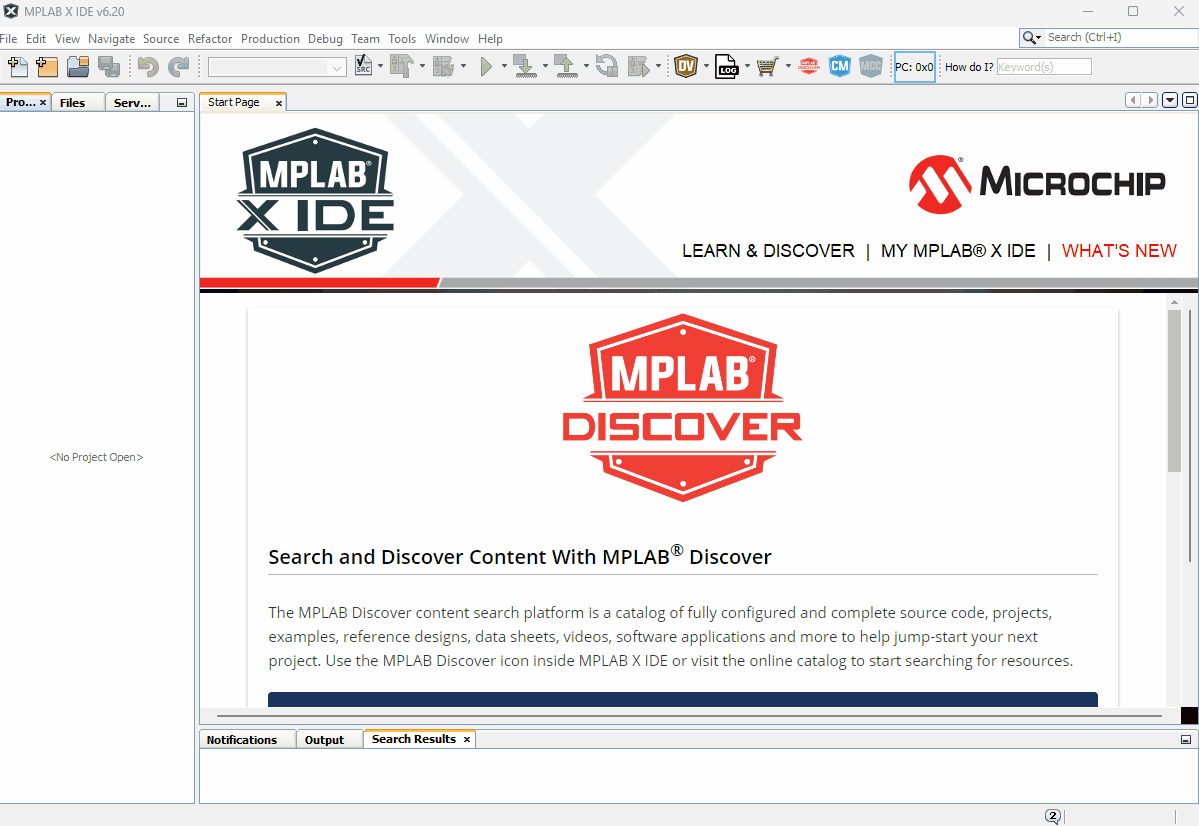Image resolution: width=1199 pixels, height=826 pixels.
Task: Click the Save All icon
Action: tap(109, 67)
